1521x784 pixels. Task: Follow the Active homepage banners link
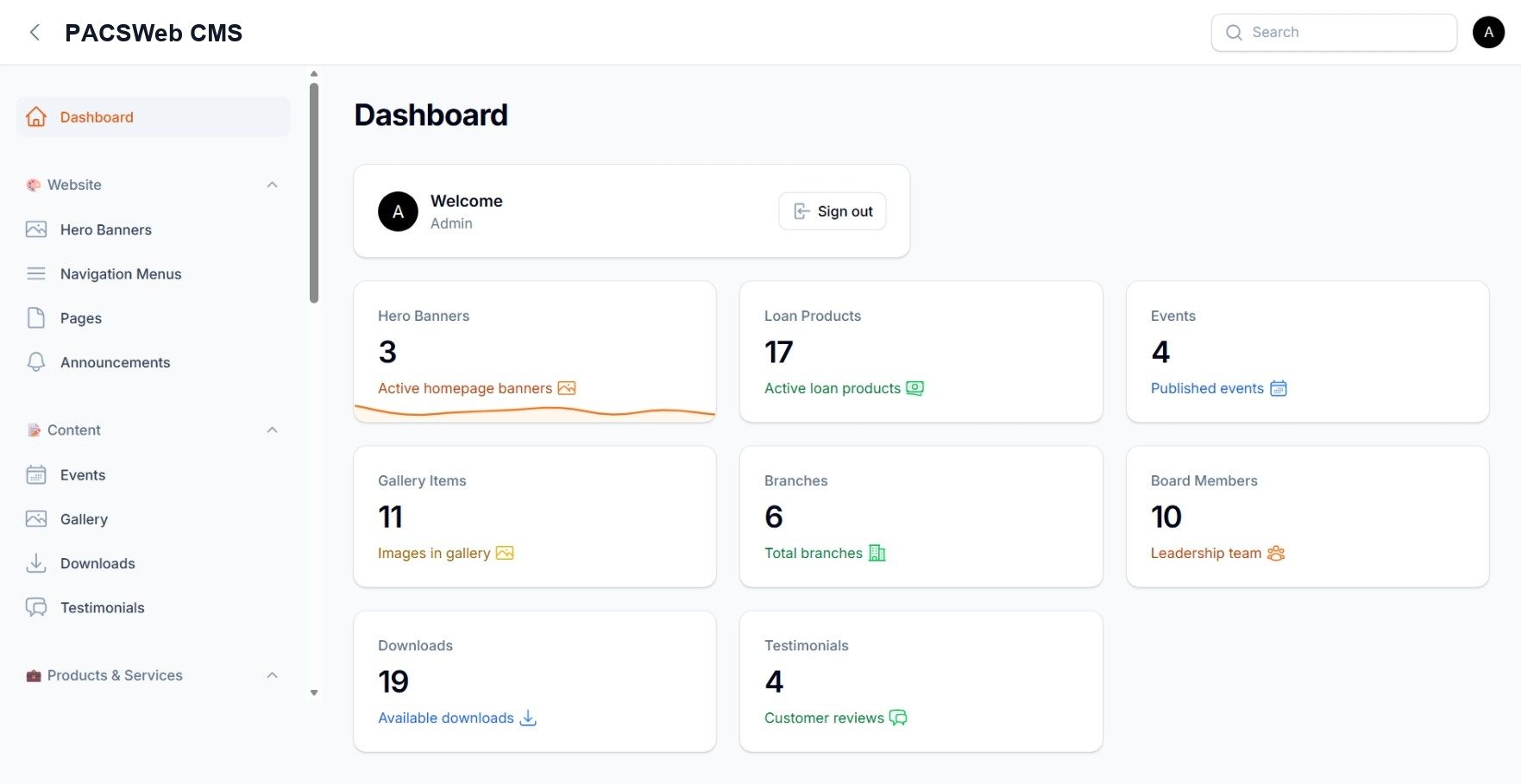(x=465, y=388)
